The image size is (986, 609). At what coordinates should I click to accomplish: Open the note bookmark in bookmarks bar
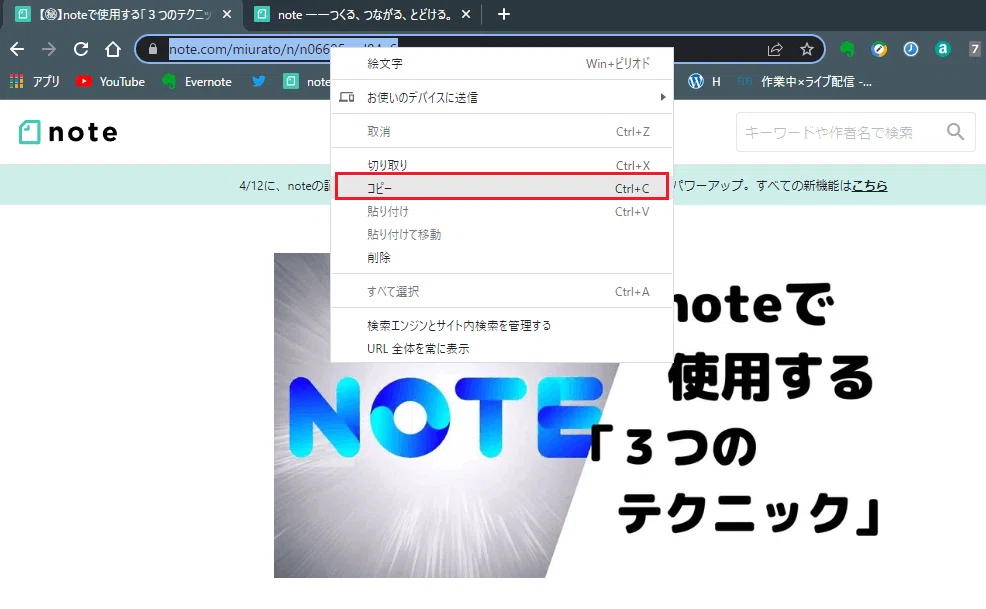[307, 82]
